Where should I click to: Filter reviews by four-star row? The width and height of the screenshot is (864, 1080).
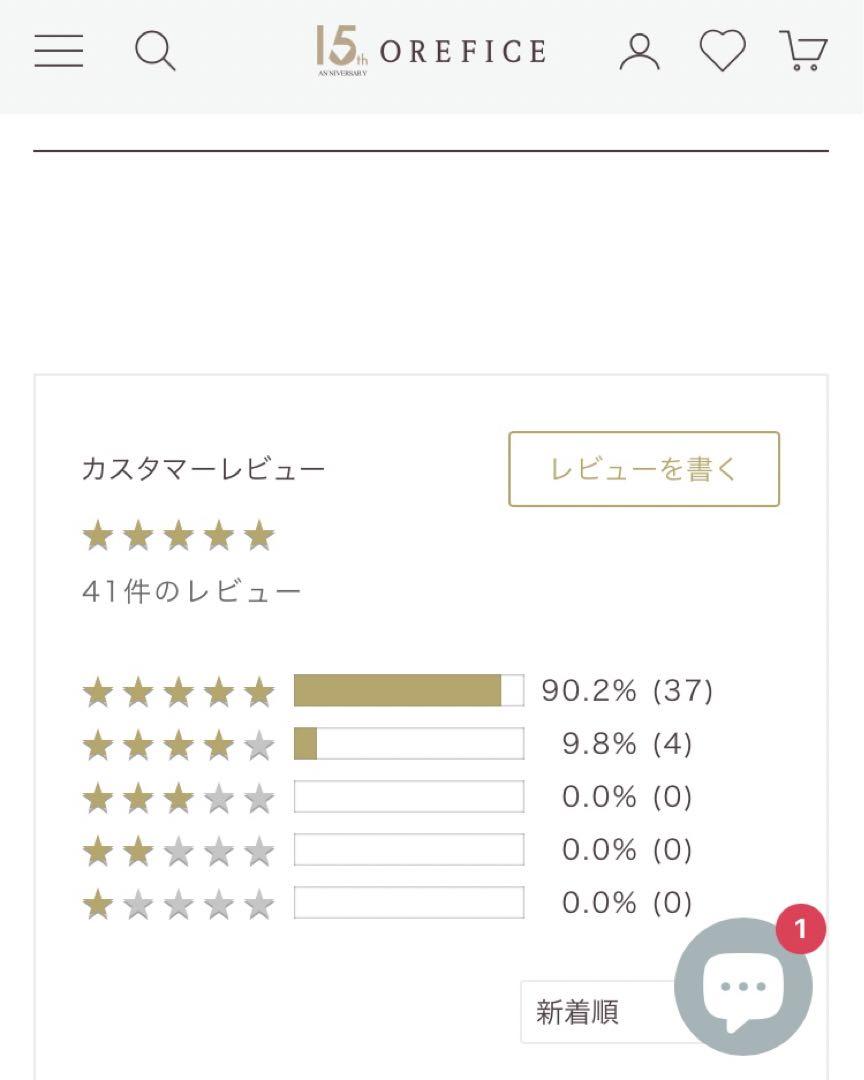(x=387, y=744)
